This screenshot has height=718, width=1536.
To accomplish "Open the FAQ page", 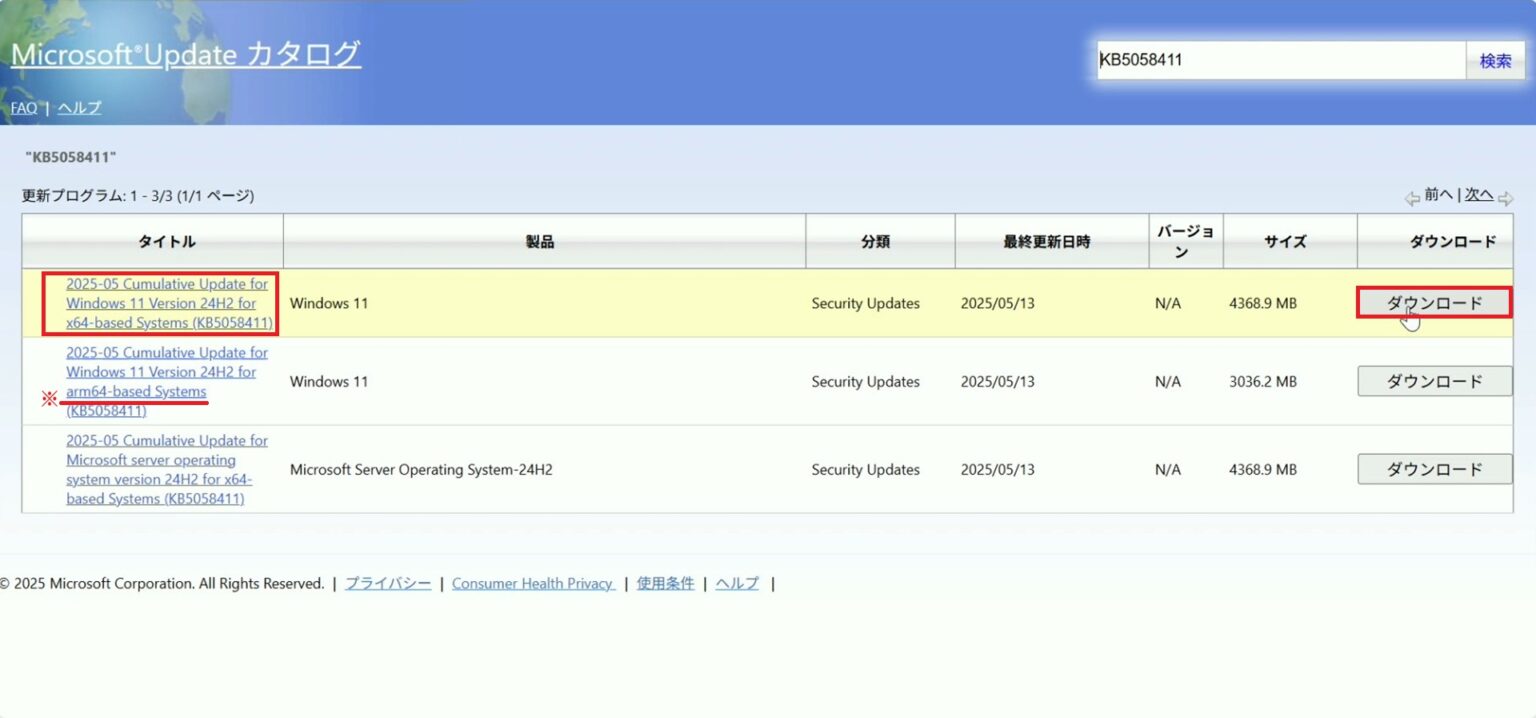I will tap(23, 107).
